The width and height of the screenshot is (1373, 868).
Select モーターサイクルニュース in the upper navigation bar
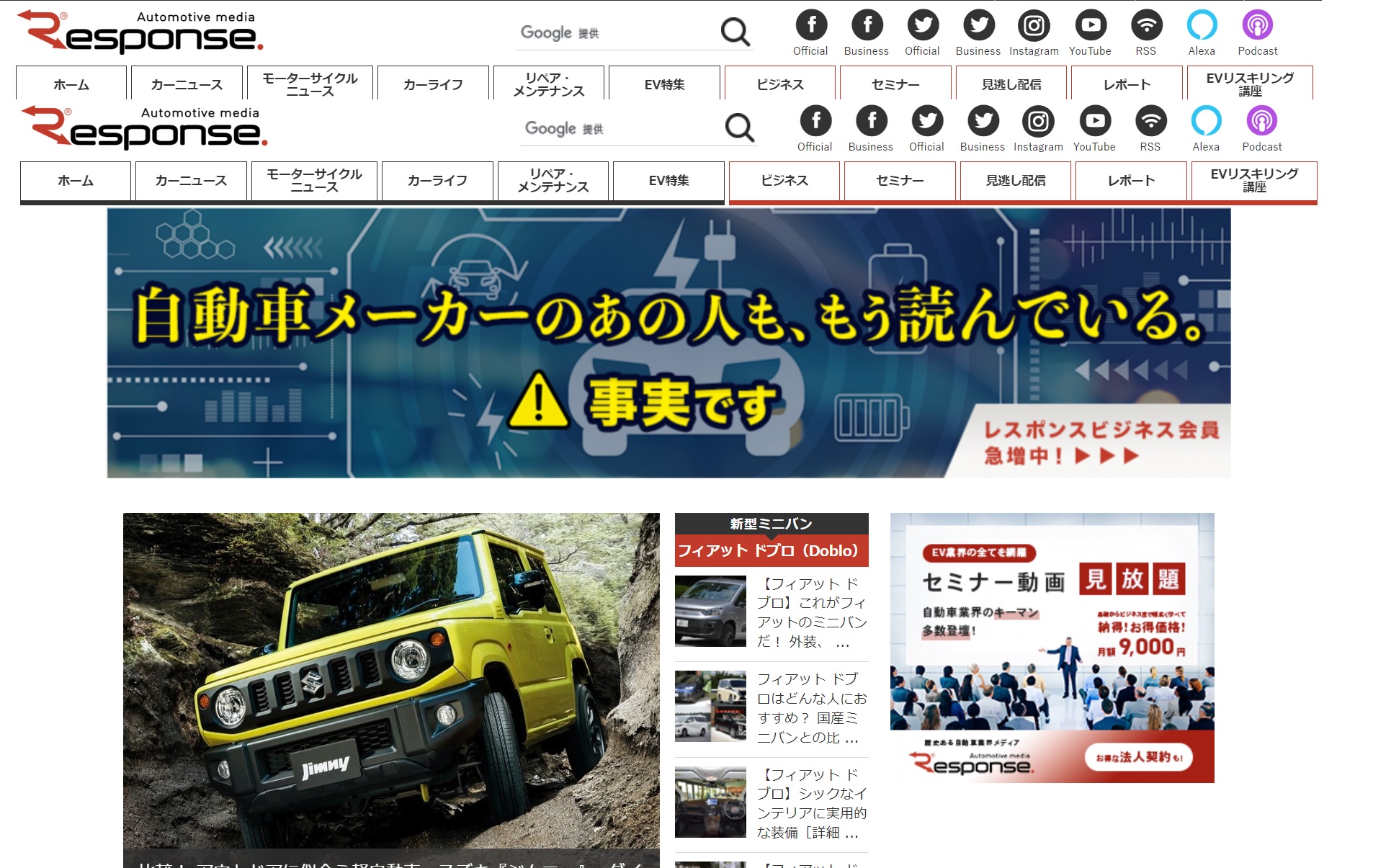pyautogui.click(x=310, y=84)
